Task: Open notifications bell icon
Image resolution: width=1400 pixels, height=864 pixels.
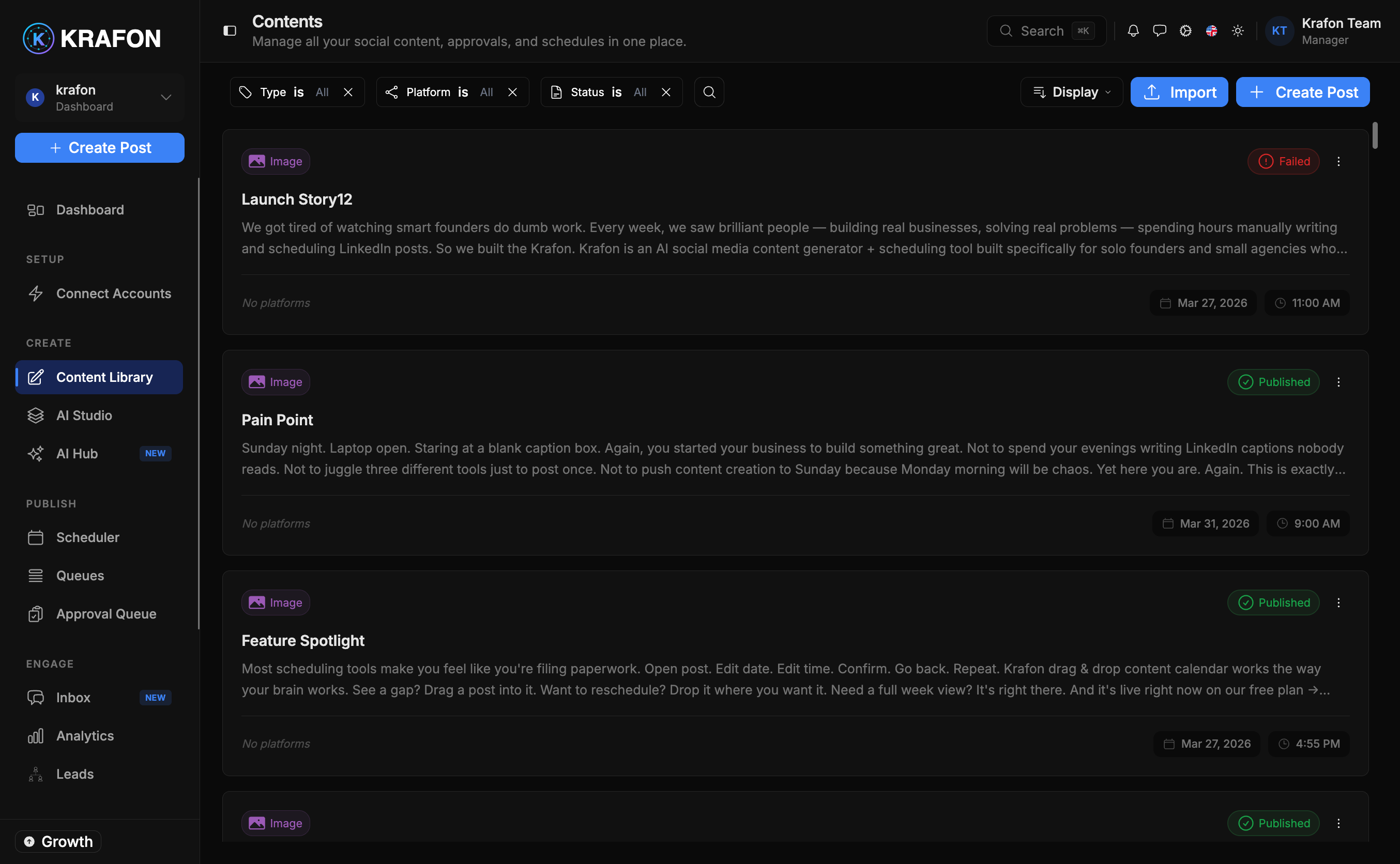Action: 1133,31
